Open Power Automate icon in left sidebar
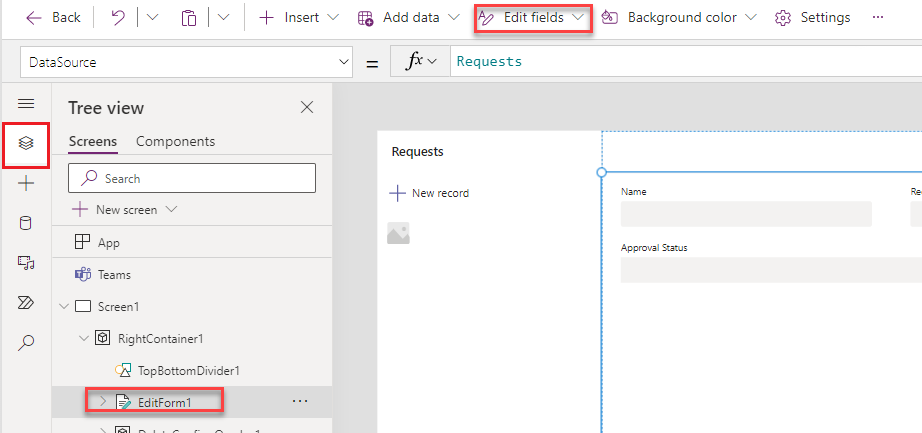The image size is (922, 433). [x=26, y=302]
